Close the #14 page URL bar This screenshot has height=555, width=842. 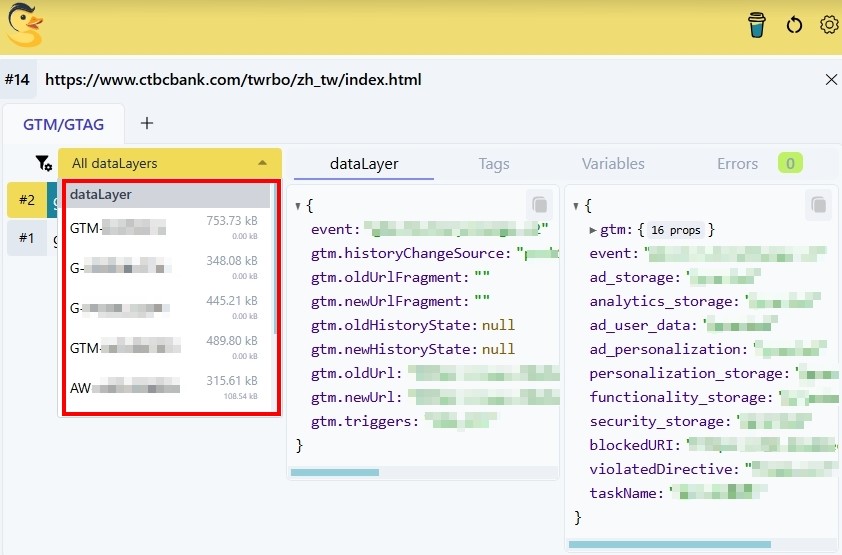click(x=830, y=80)
